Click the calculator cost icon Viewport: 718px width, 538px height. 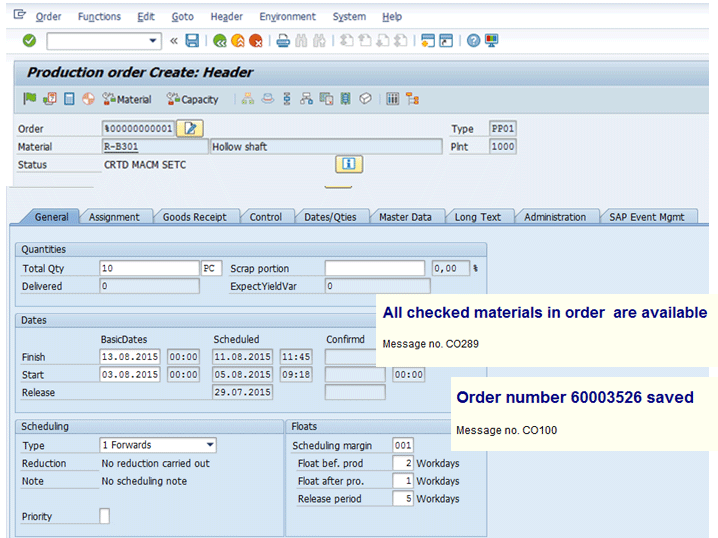click(x=69, y=98)
